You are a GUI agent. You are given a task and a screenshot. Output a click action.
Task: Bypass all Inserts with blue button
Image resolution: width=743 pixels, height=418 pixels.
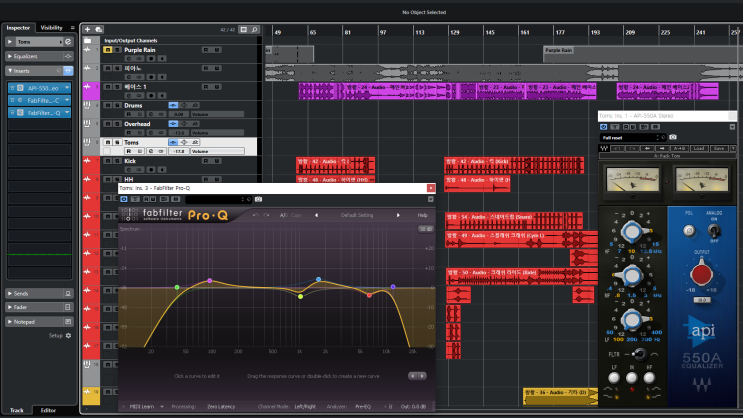pyautogui.click(x=68, y=71)
